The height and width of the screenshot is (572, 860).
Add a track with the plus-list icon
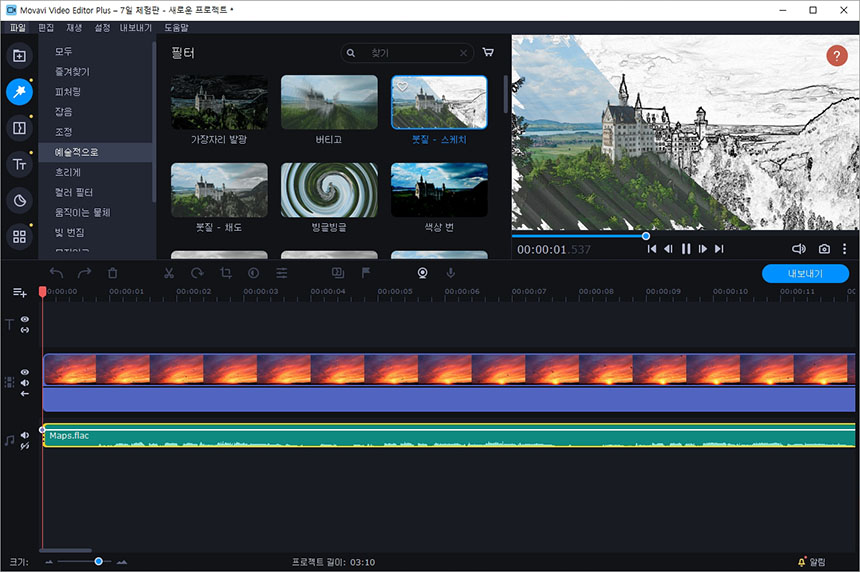pyautogui.click(x=20, y=292)
